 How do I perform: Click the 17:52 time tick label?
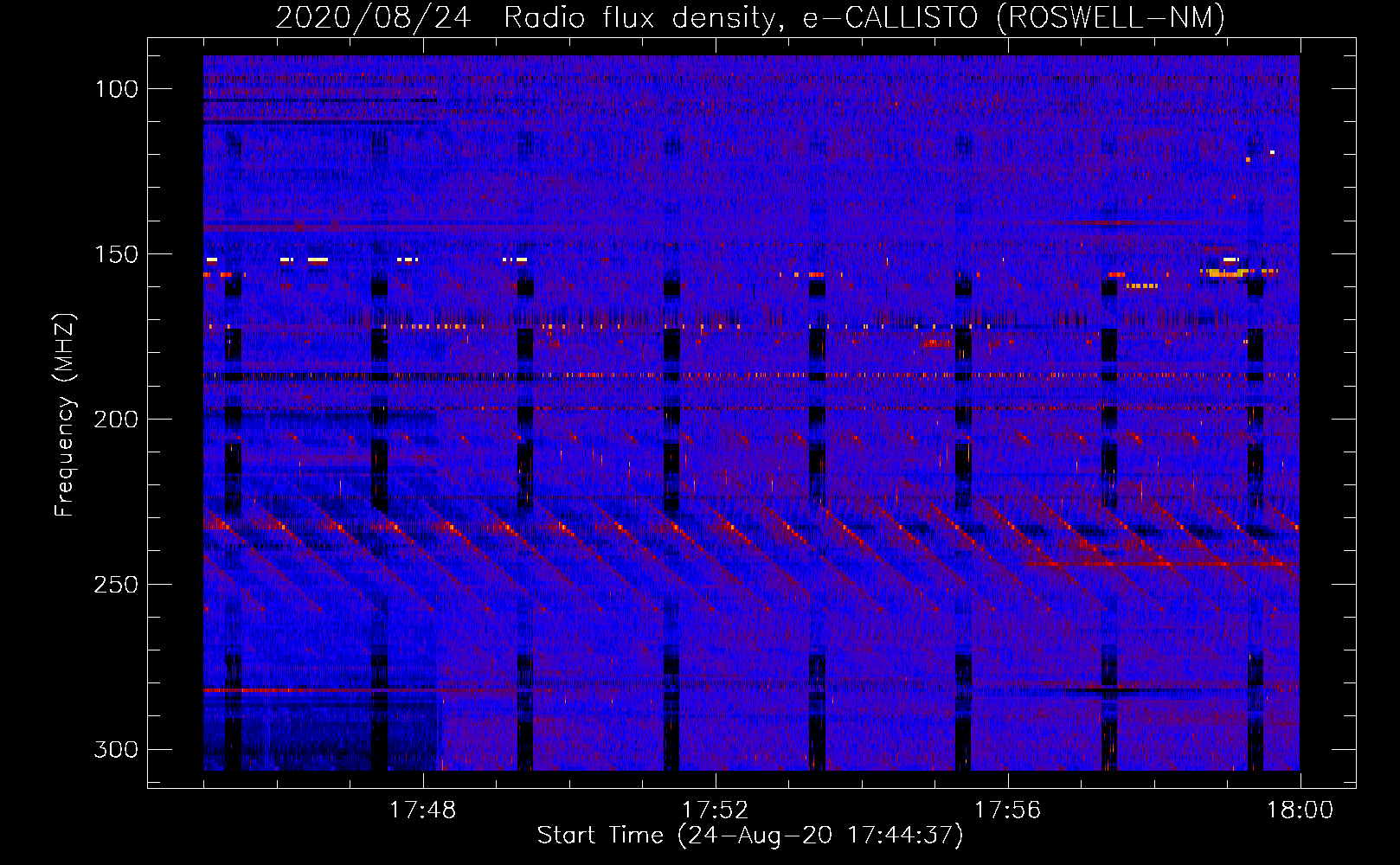(x=715, y=811)
